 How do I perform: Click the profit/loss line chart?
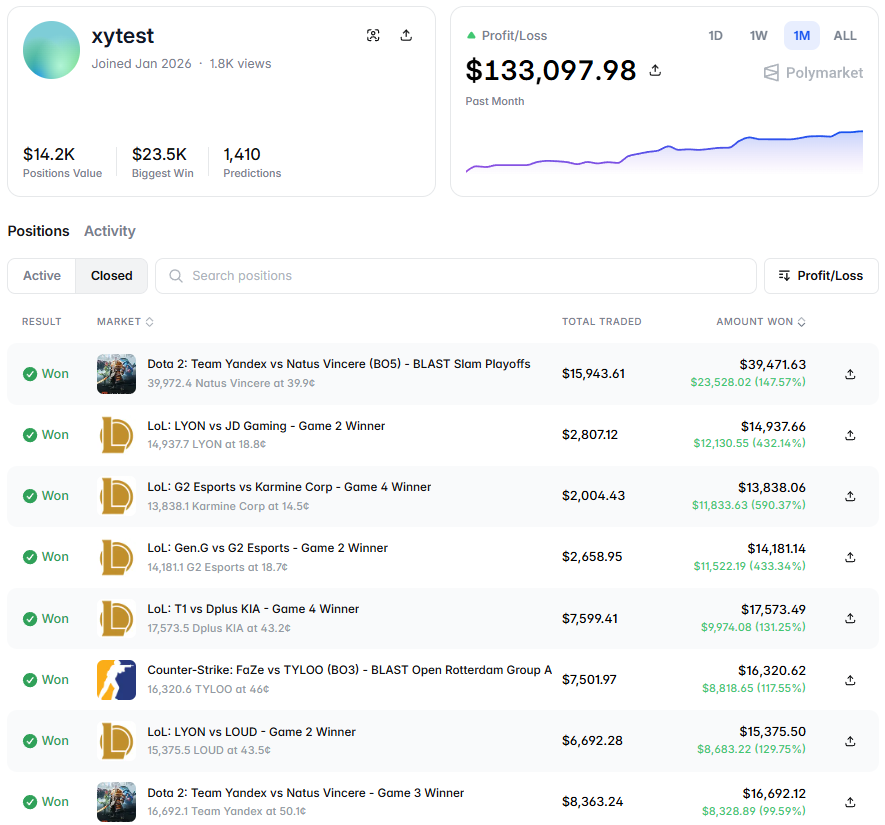[664, 151]
